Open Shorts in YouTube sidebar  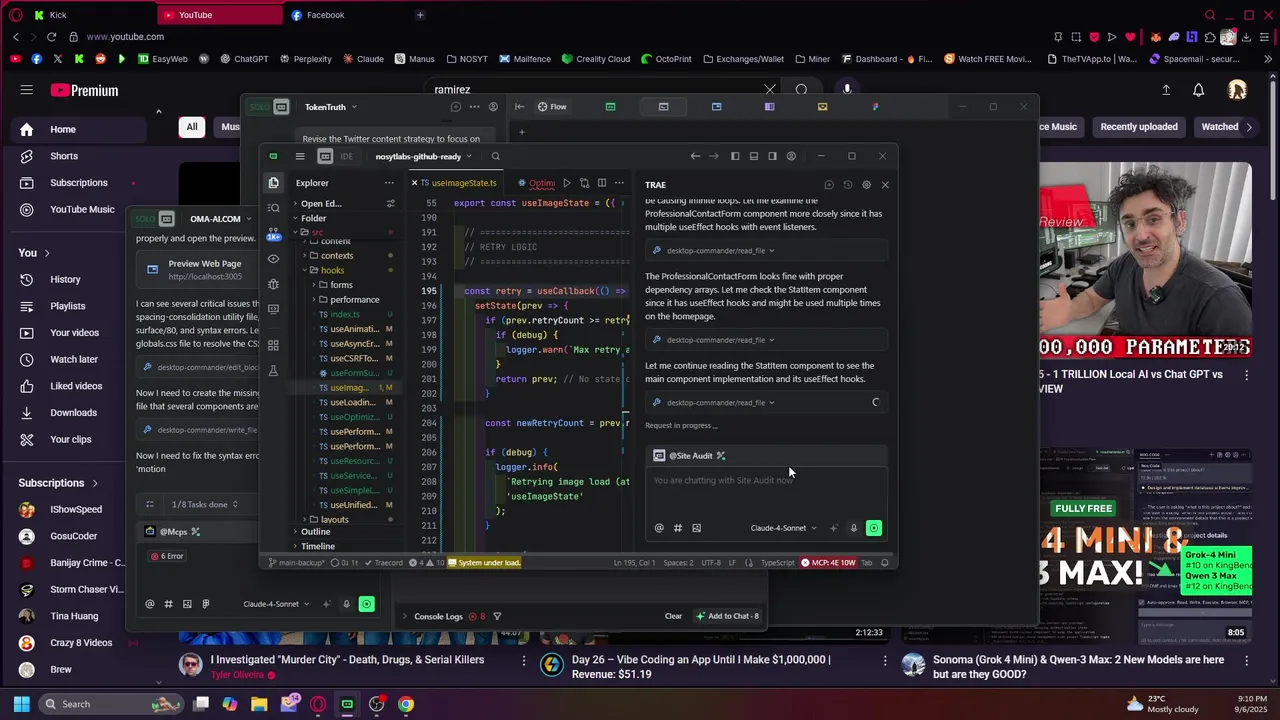[x=64, y=156]
